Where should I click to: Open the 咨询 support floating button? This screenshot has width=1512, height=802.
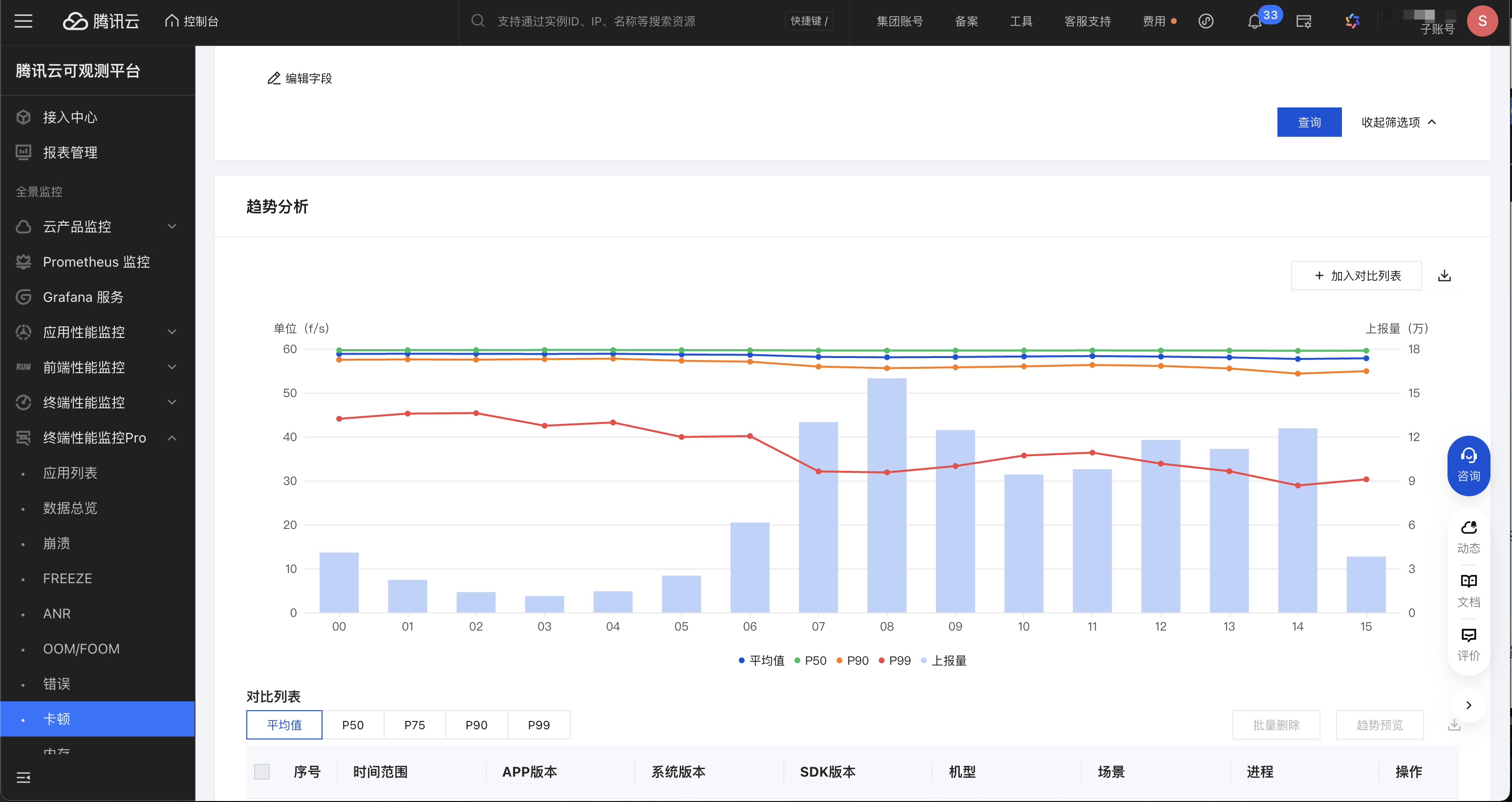tap(1468, 465)
